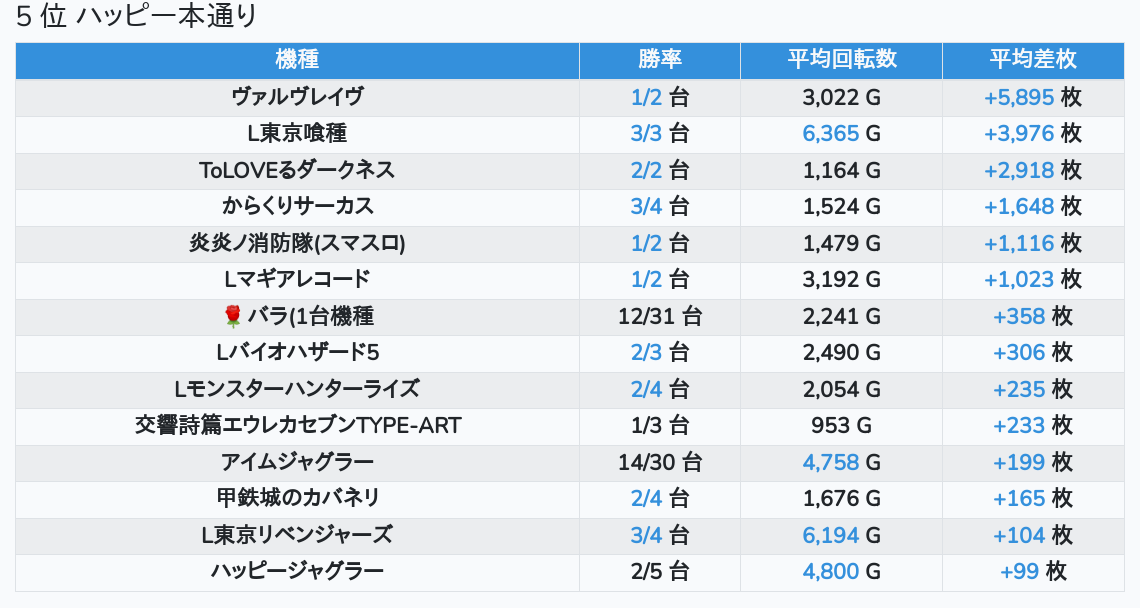
Task: Click 交響詩篇エウレカセブンTYPE-ART machine name
Action: tap(297, 426)
